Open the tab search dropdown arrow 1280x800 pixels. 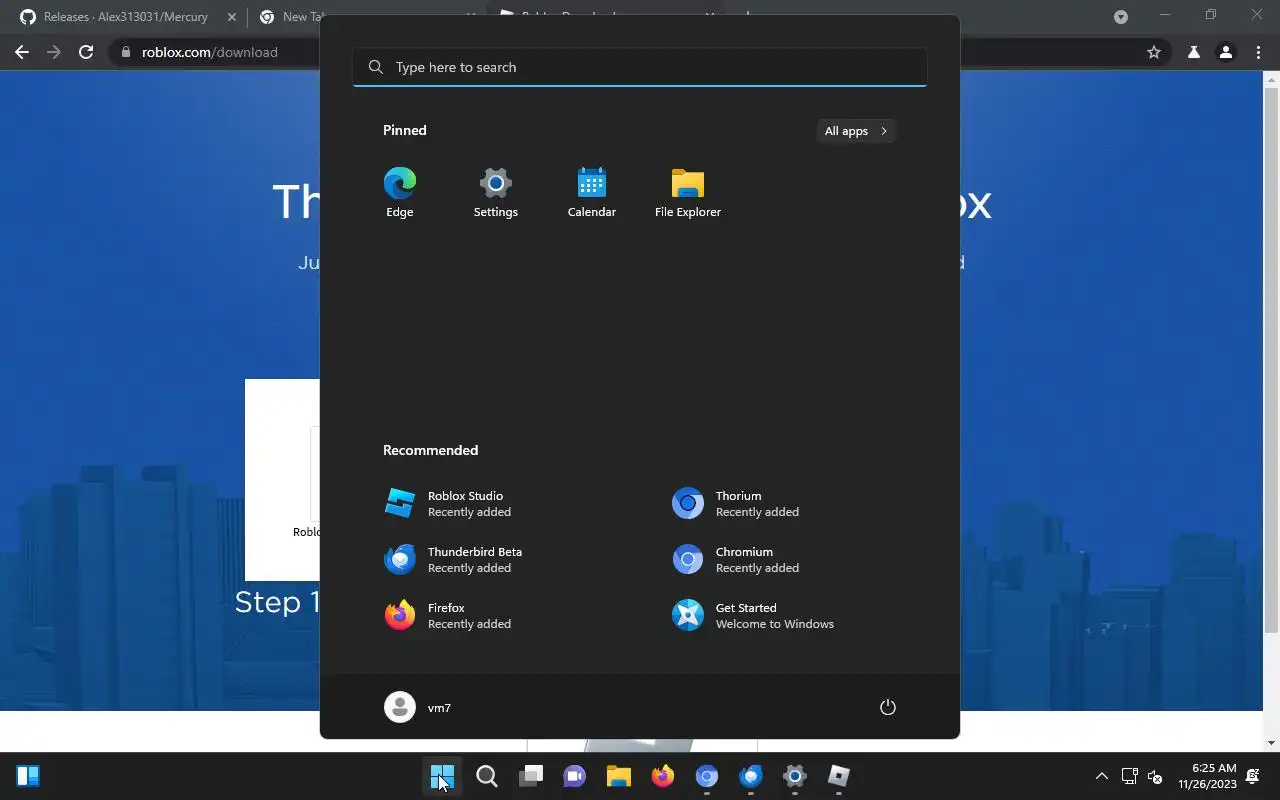[1121, 17]
